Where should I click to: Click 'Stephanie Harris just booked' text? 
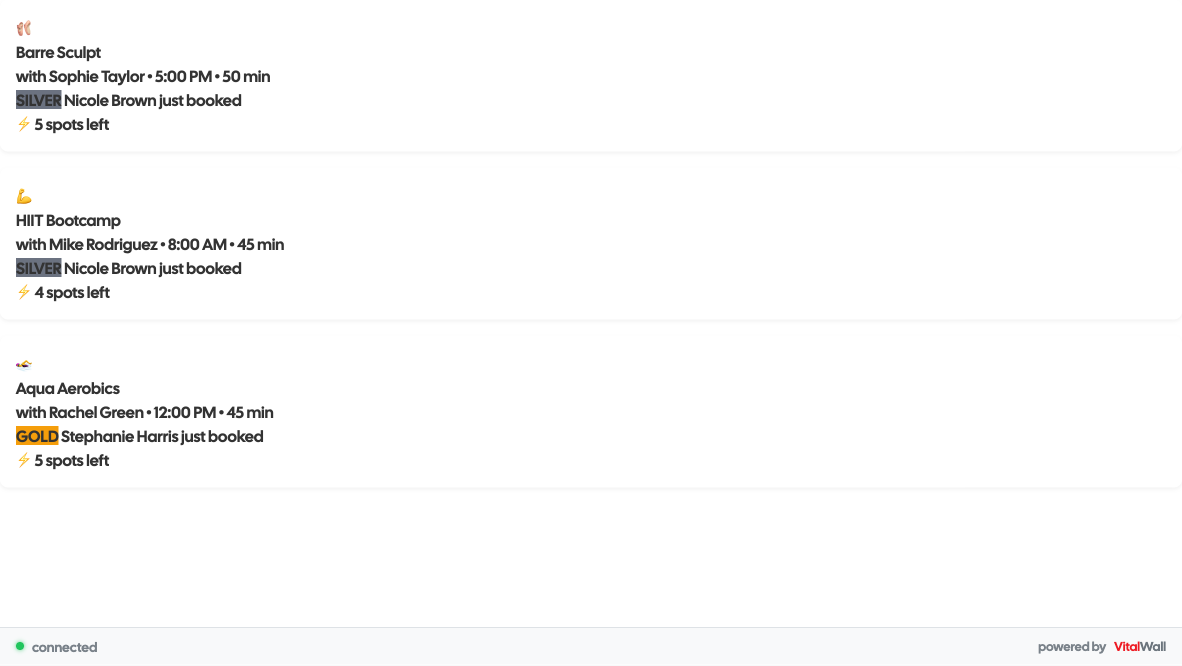(x=162, y=436)
